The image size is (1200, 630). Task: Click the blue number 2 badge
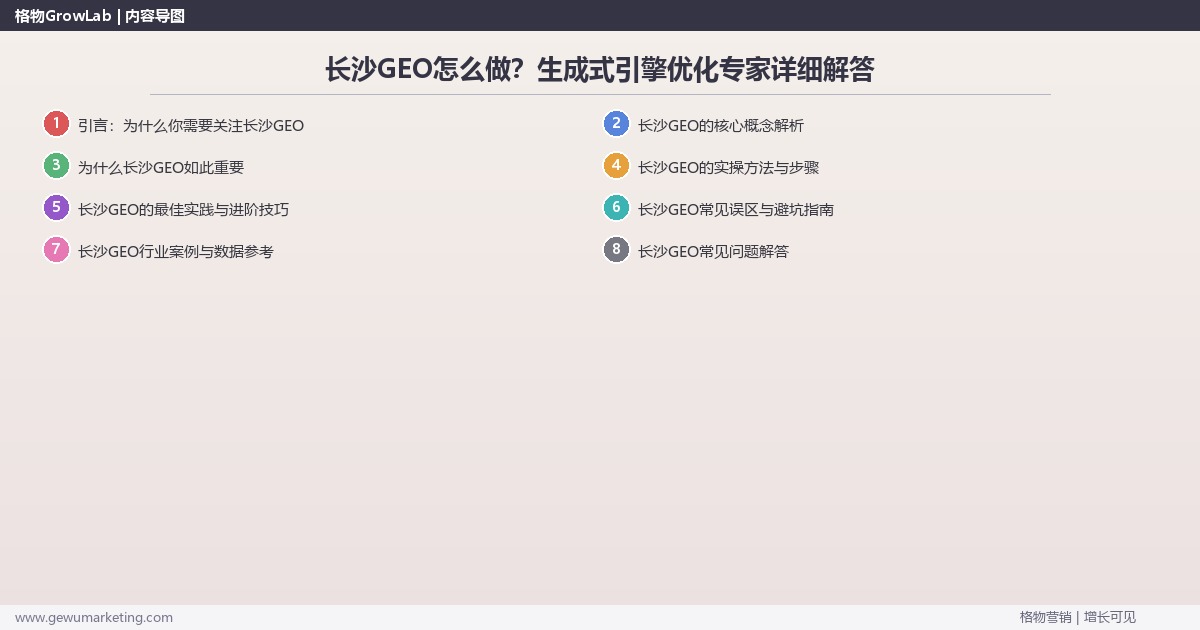(x=616, y=124)
